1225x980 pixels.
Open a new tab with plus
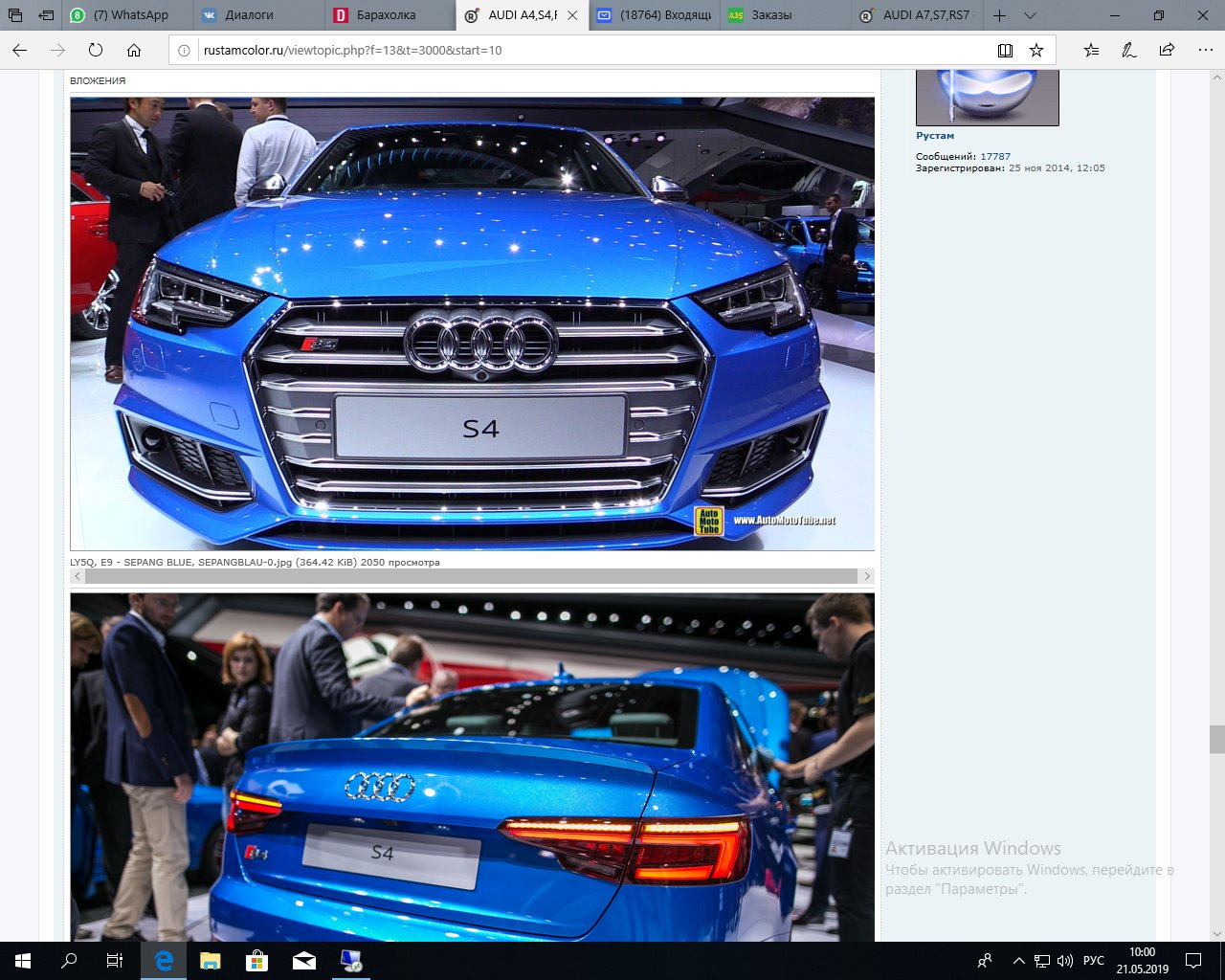(x=999, y=15)
